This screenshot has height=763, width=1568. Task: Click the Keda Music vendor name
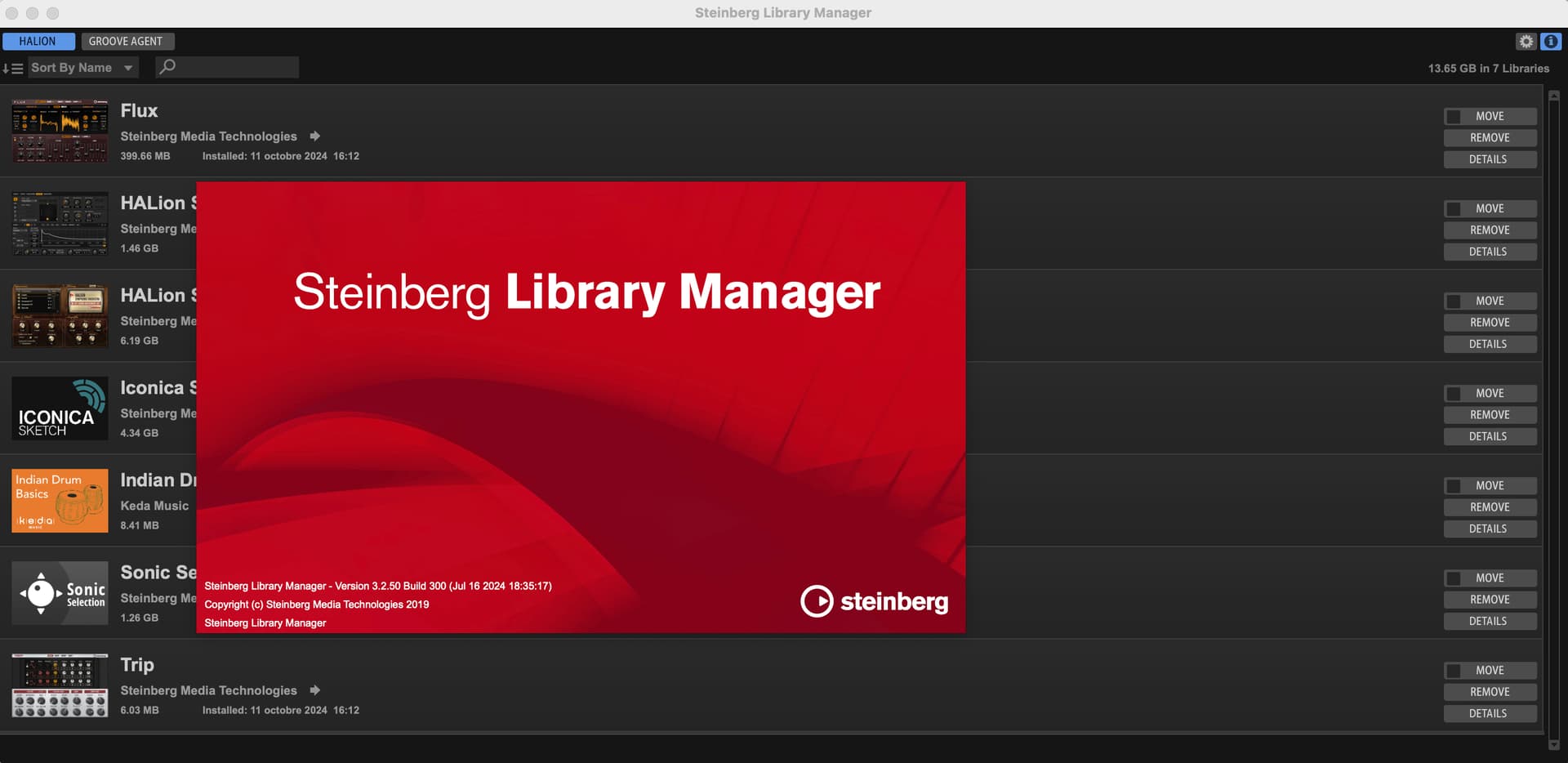(x=154, y=506)
